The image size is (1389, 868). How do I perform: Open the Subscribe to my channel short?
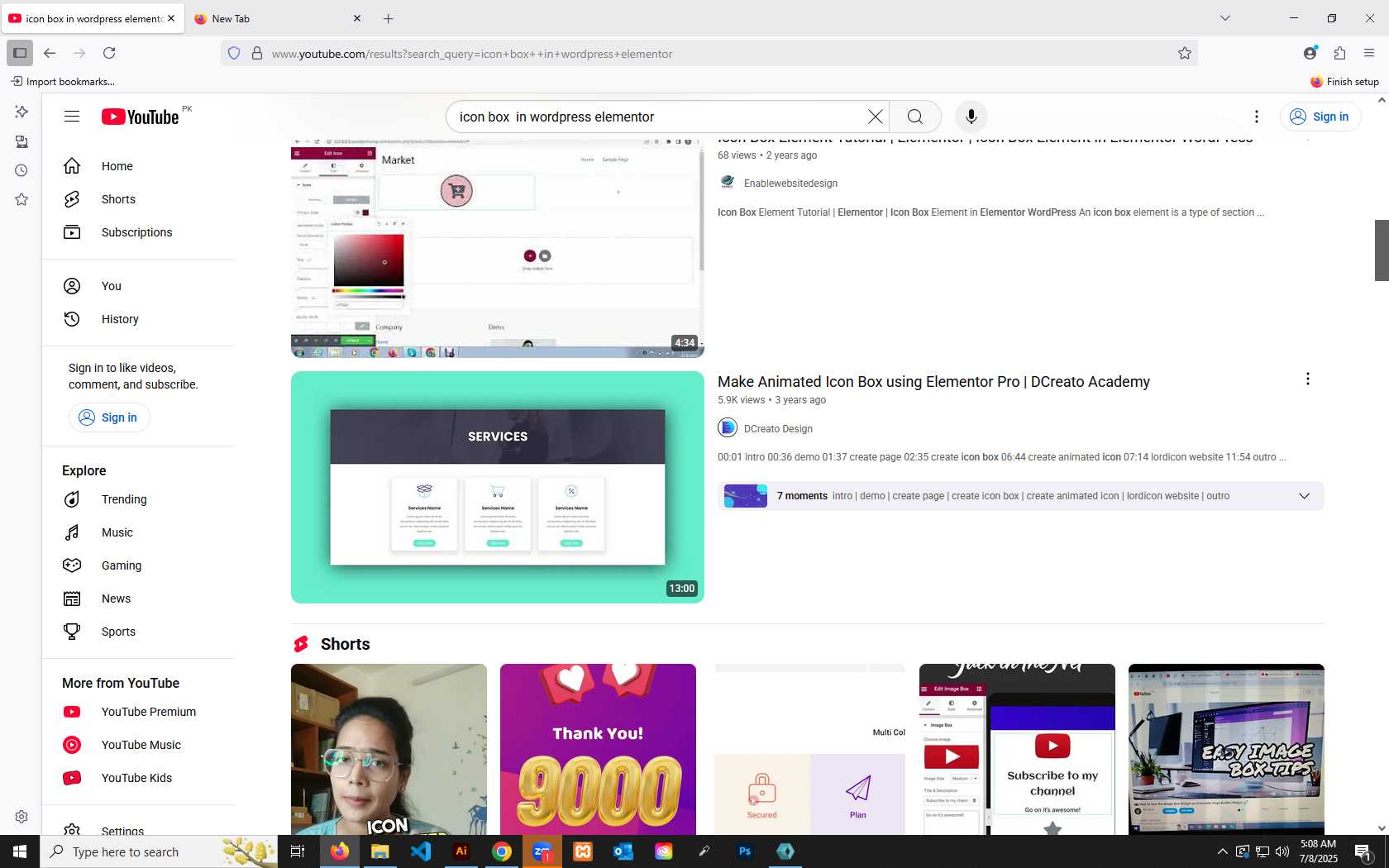[1017, 749]
